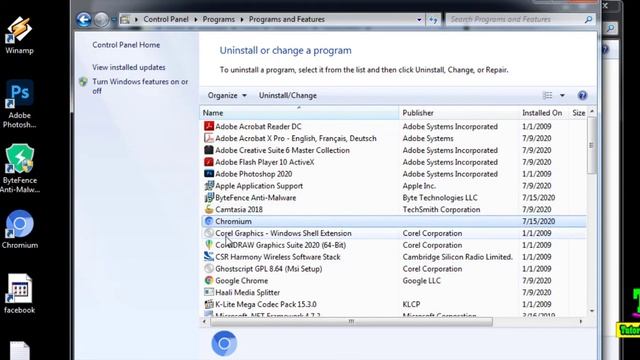Image resolution: width=640 pixels, height=360 pixels.
Task: Select the Google Chrome list icon
Action: (x=209, y=280)
